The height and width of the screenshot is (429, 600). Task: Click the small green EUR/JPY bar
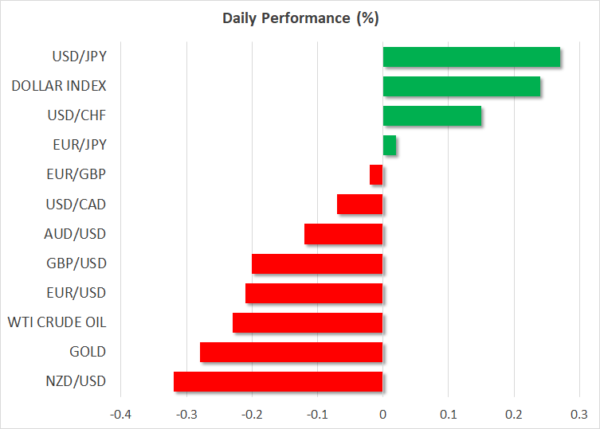point(389,146)
